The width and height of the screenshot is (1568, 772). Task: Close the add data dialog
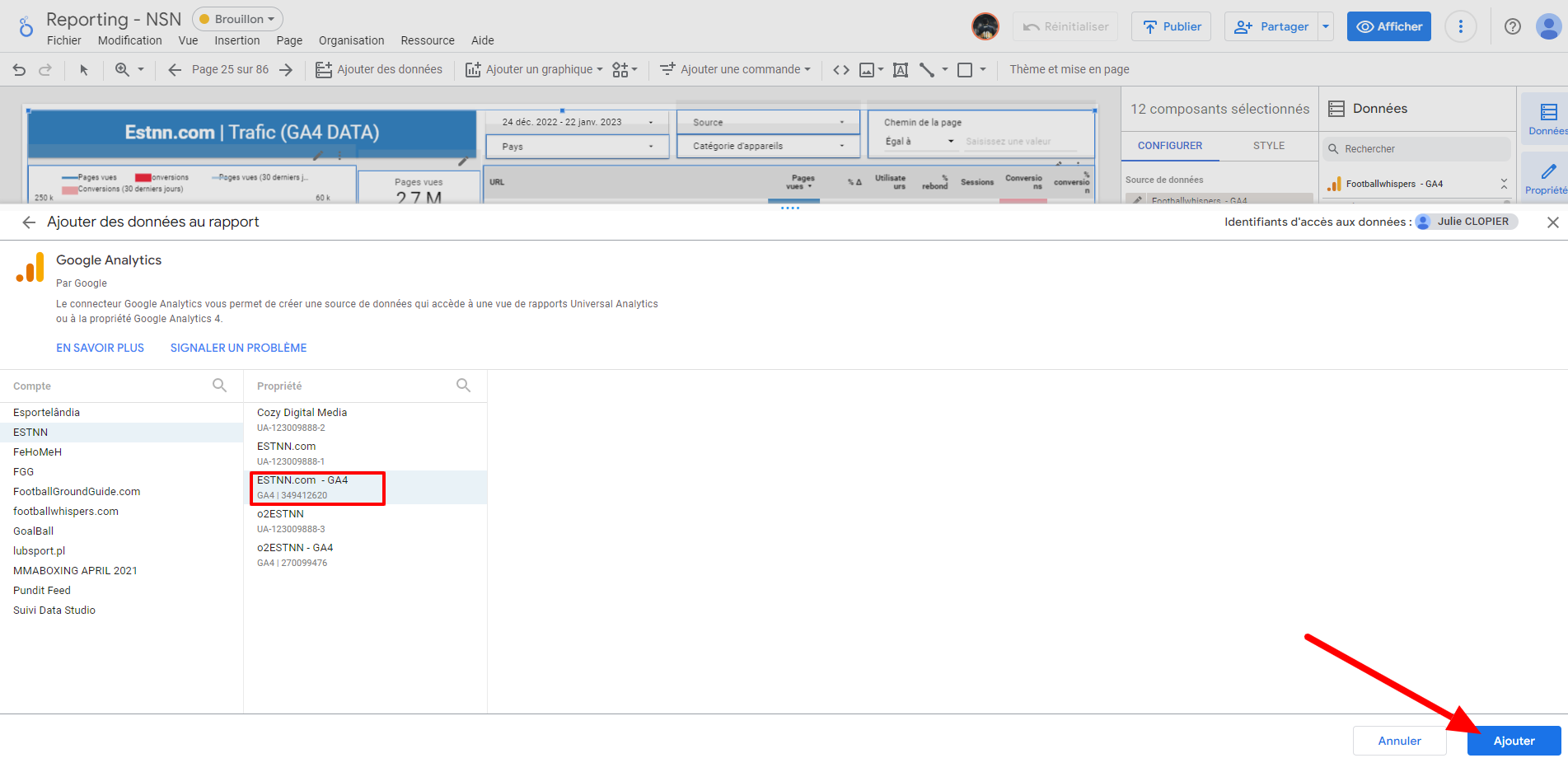pos(1552,222)
